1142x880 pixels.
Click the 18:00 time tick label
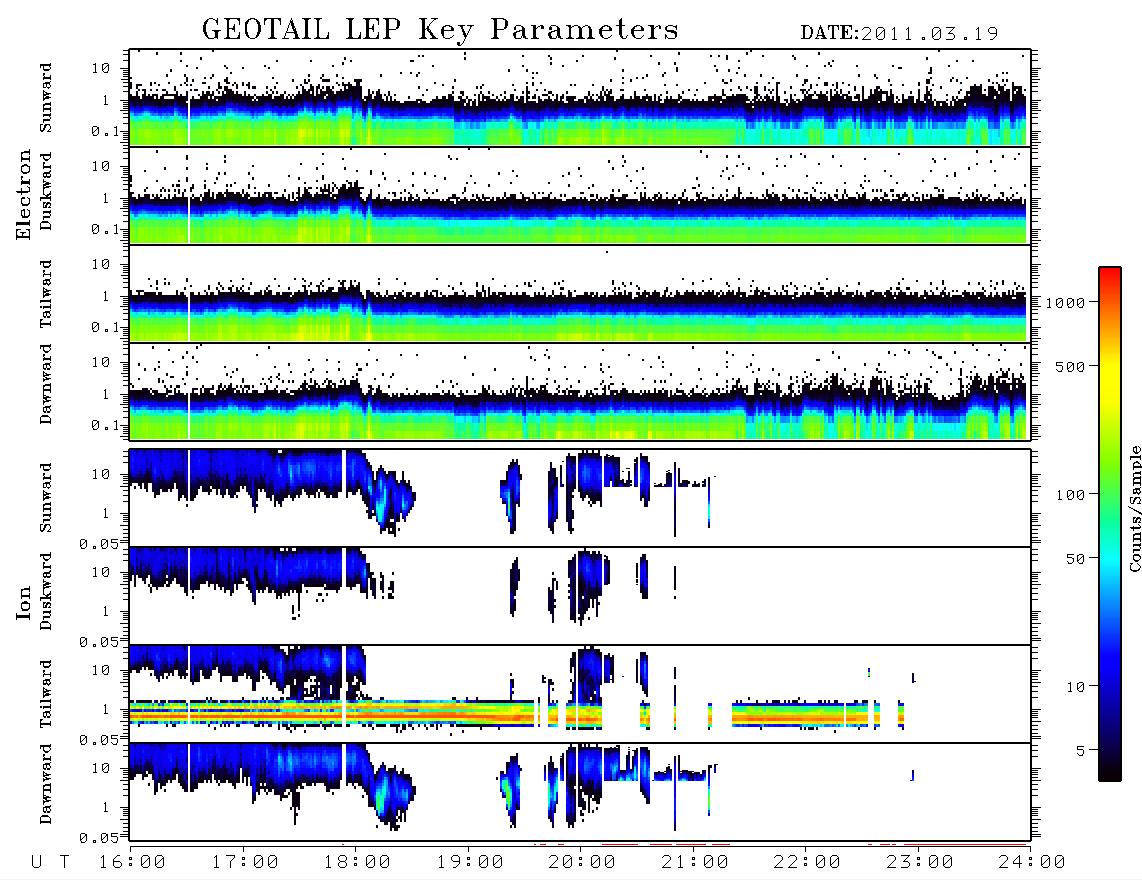pos(357,863)
